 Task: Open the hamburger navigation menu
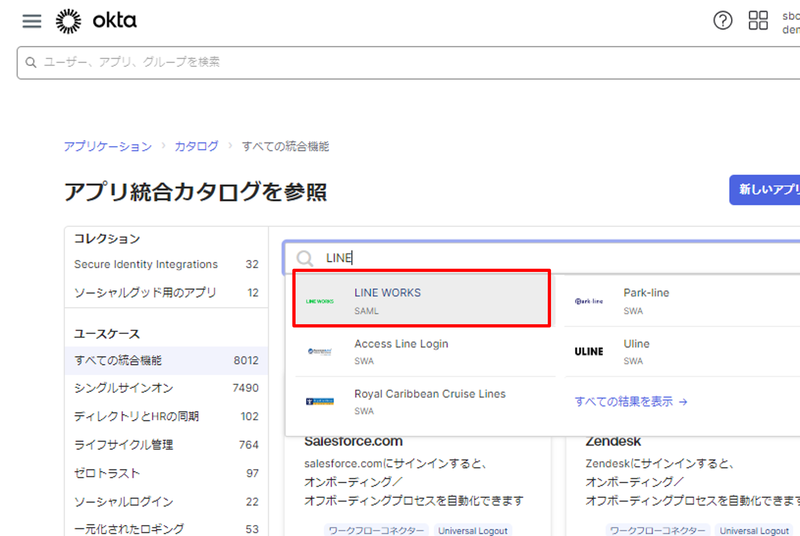pyautogui.click(x=32, y=21)
